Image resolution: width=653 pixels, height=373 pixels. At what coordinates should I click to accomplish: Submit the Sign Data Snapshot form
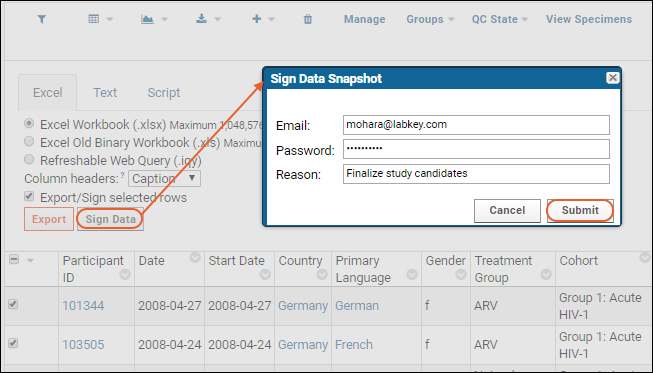580,211
